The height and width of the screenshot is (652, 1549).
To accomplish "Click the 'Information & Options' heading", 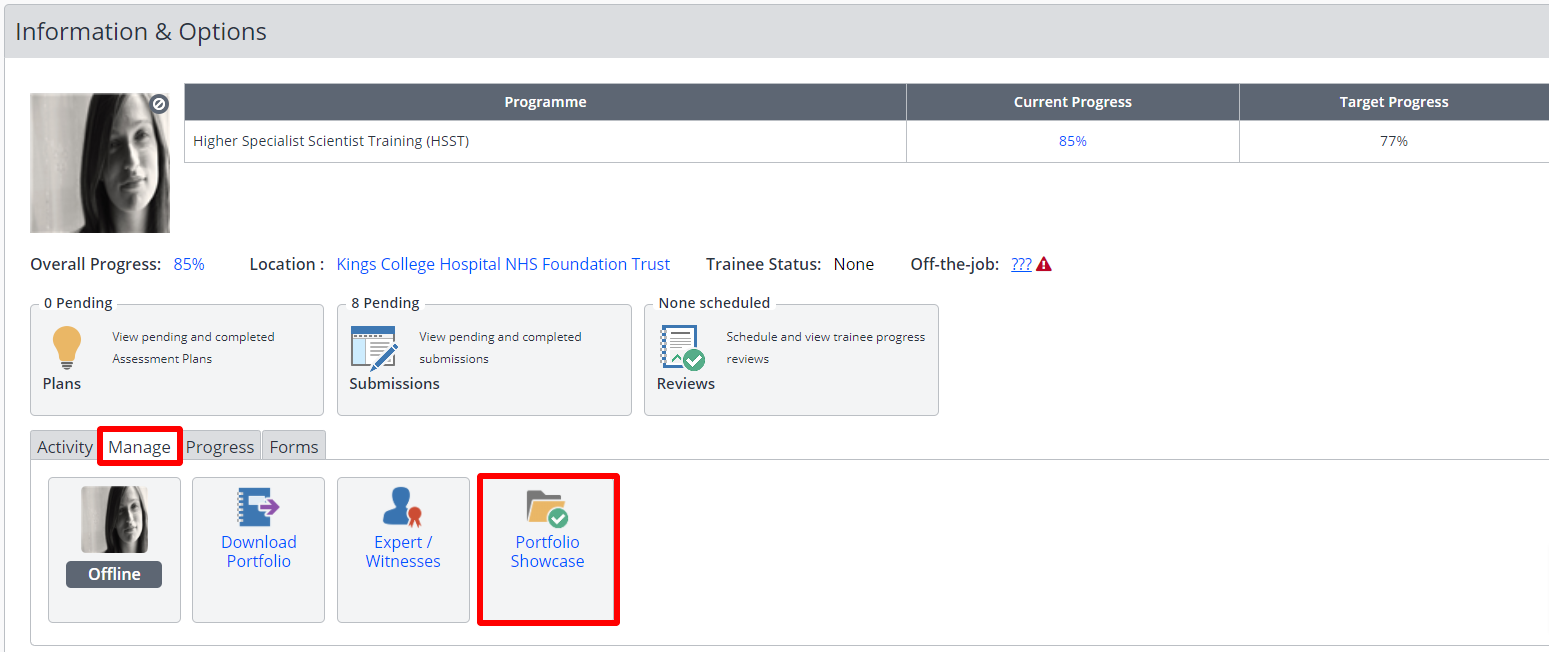I will pyautogui.click(x=141, y=32).
